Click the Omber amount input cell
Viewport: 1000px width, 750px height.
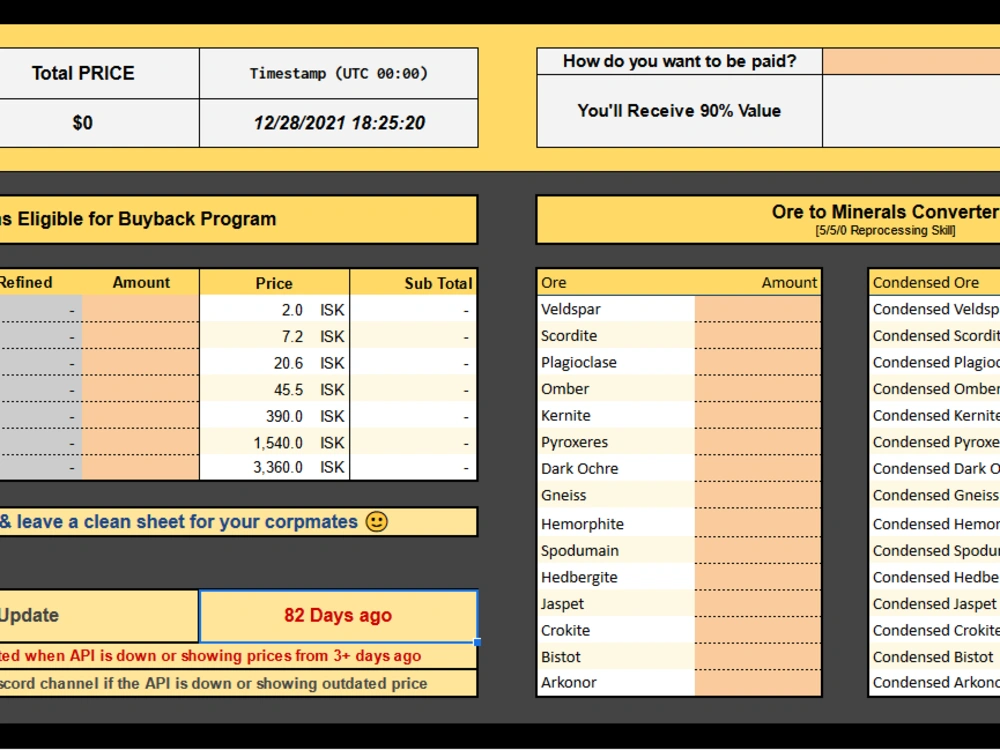(x=758, y=388)
